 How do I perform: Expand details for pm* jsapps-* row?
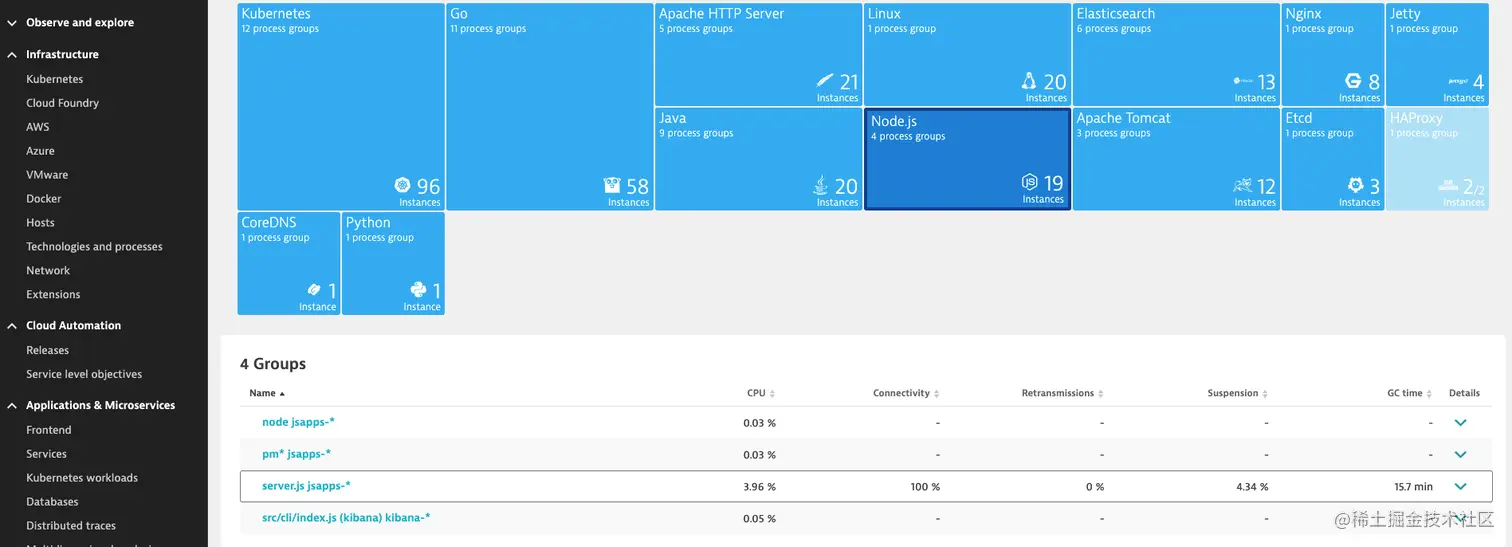pyautogui.click(x=1460, y=455)
